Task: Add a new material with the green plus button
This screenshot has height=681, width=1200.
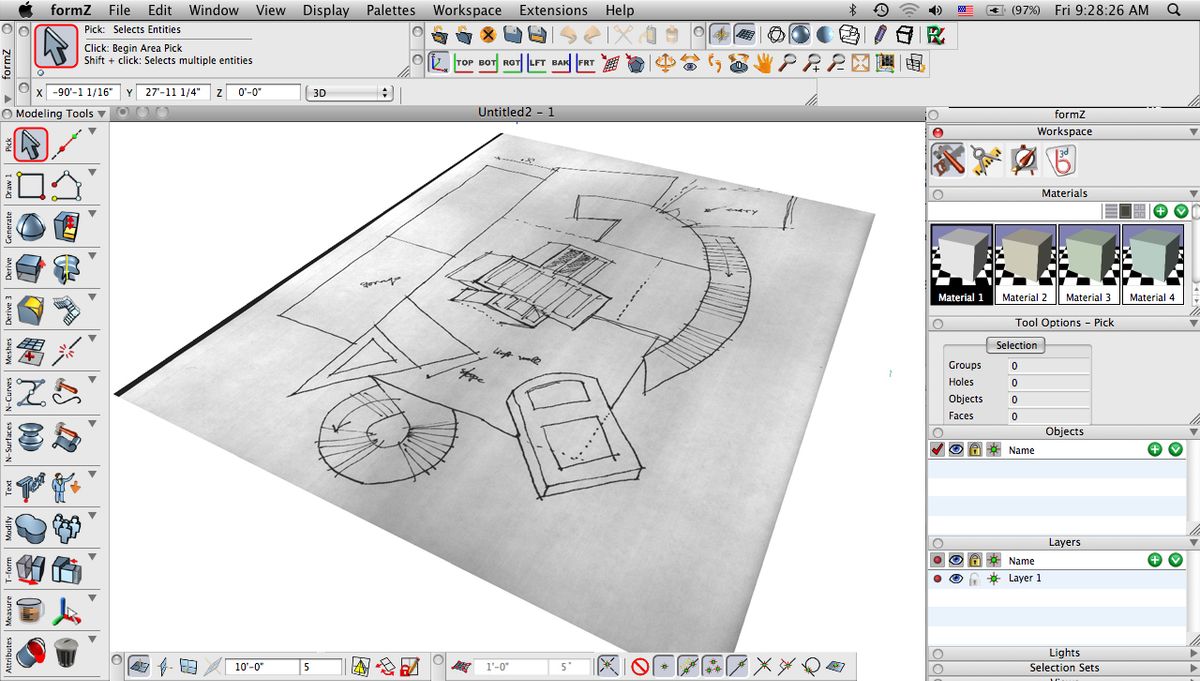Action: tap(1160, 210)
